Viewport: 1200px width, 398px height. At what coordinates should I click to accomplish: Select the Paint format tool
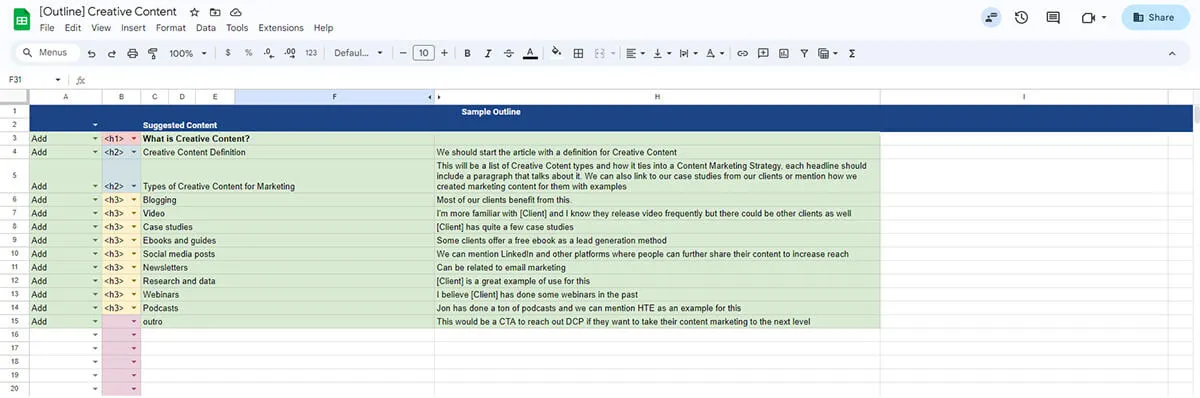click(152, 53)
